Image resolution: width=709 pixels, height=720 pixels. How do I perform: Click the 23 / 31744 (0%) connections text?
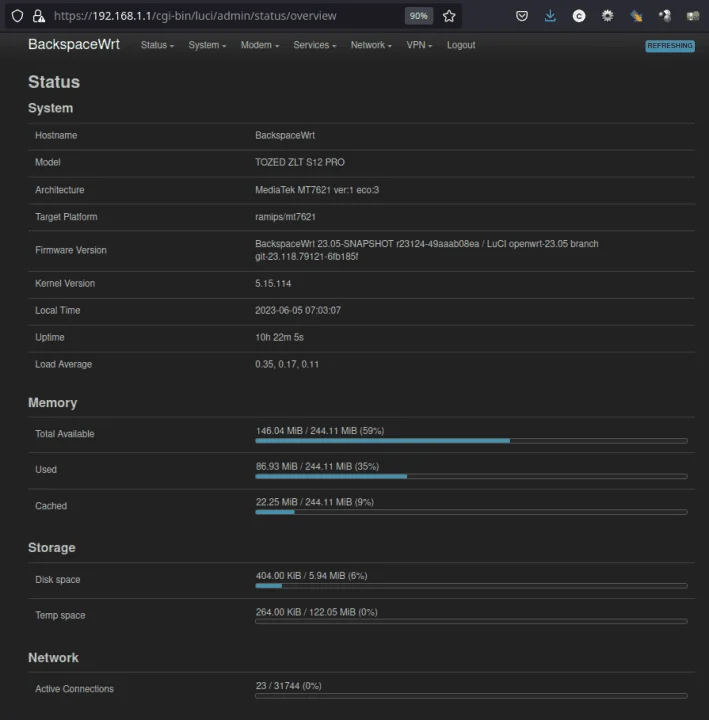pos(288,686)
